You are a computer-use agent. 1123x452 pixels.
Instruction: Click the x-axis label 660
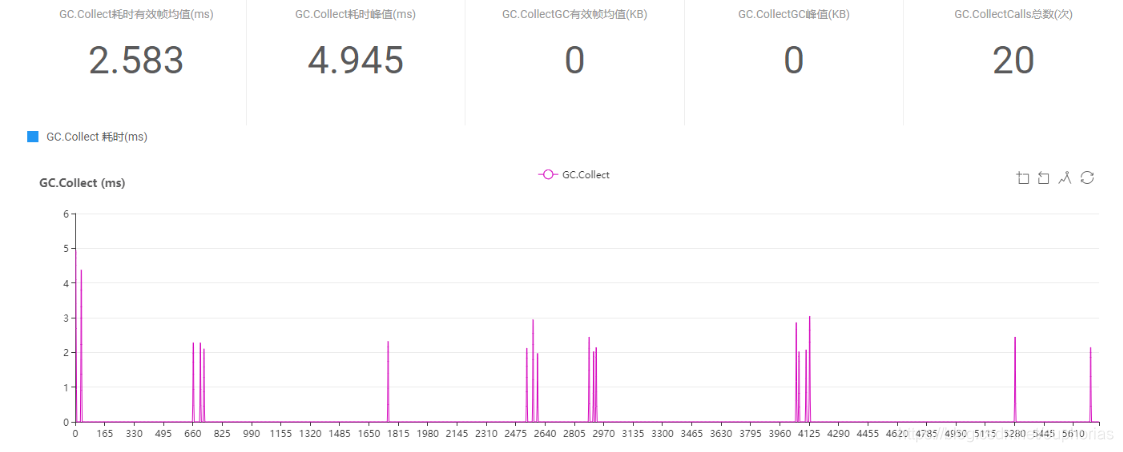pos(193,433)
